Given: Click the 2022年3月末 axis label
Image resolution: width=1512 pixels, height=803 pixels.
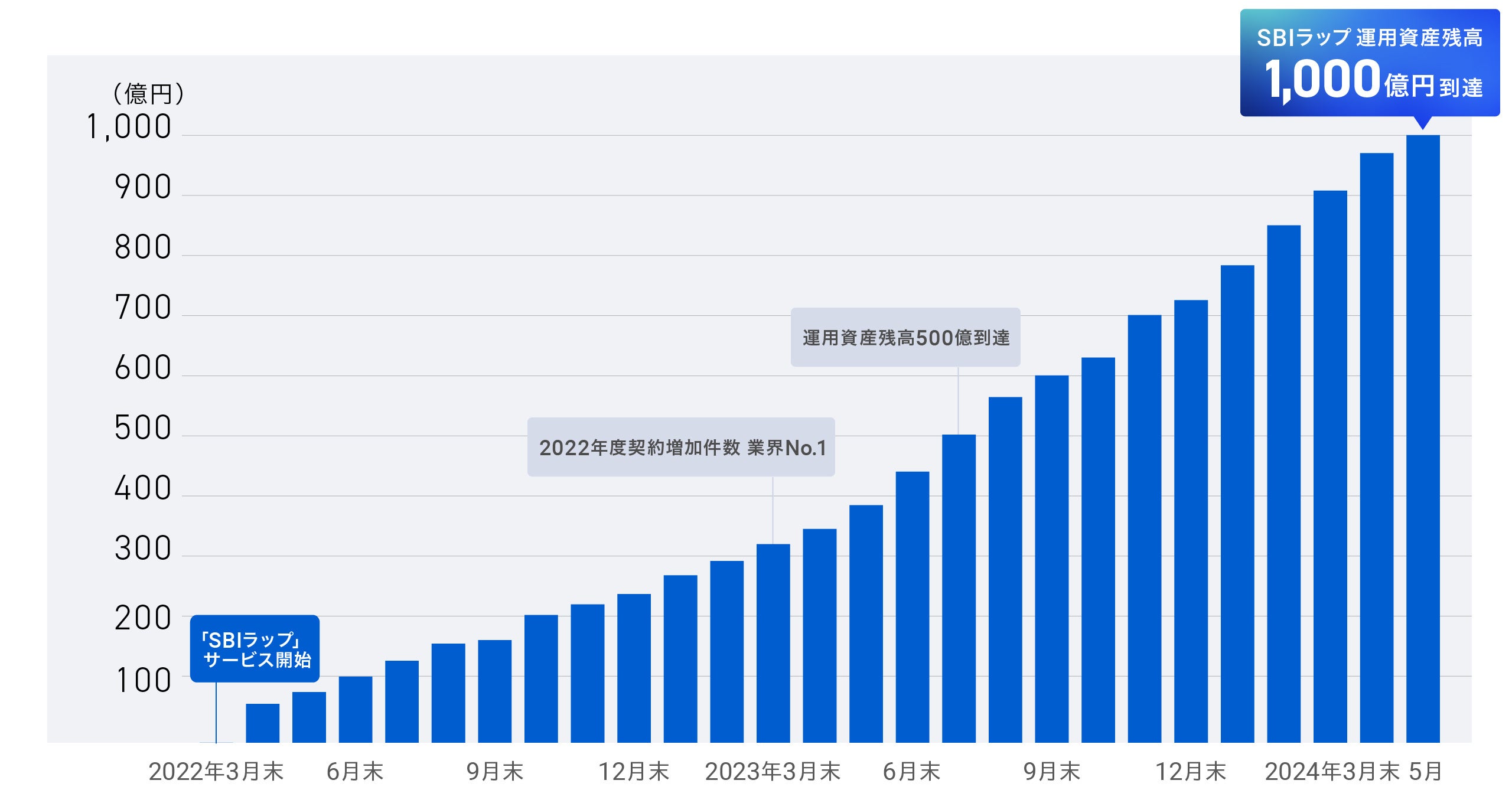Looking at the screenshot, I should 216,772.
